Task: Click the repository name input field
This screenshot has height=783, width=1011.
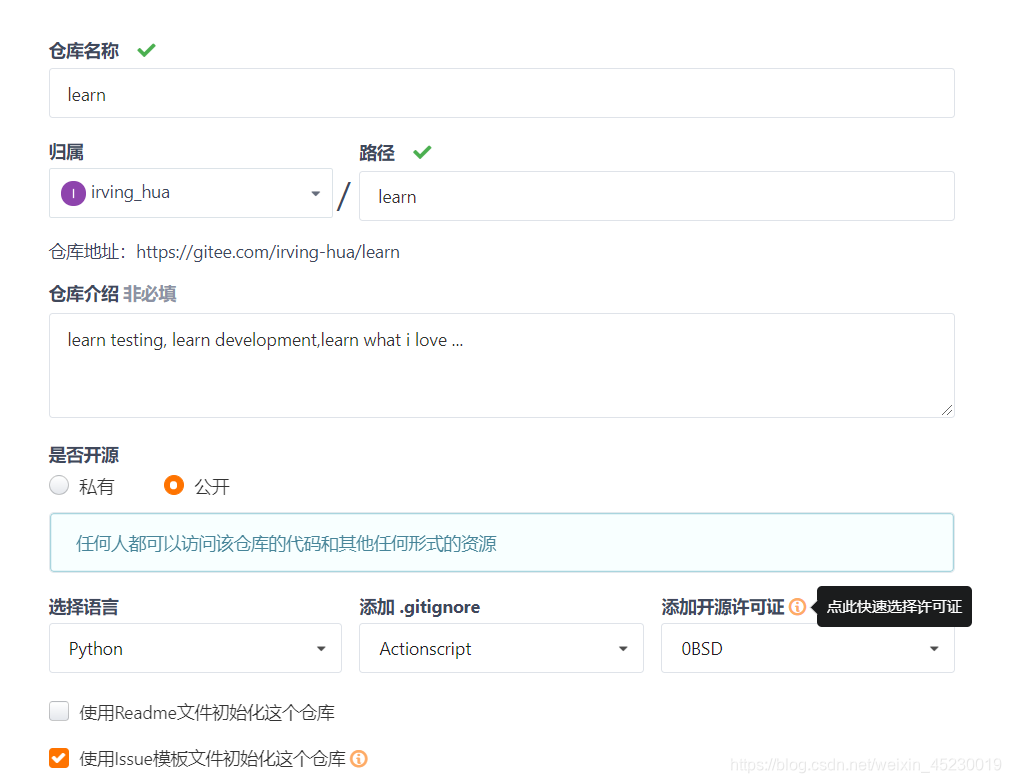Action: [x=502, y=94]
